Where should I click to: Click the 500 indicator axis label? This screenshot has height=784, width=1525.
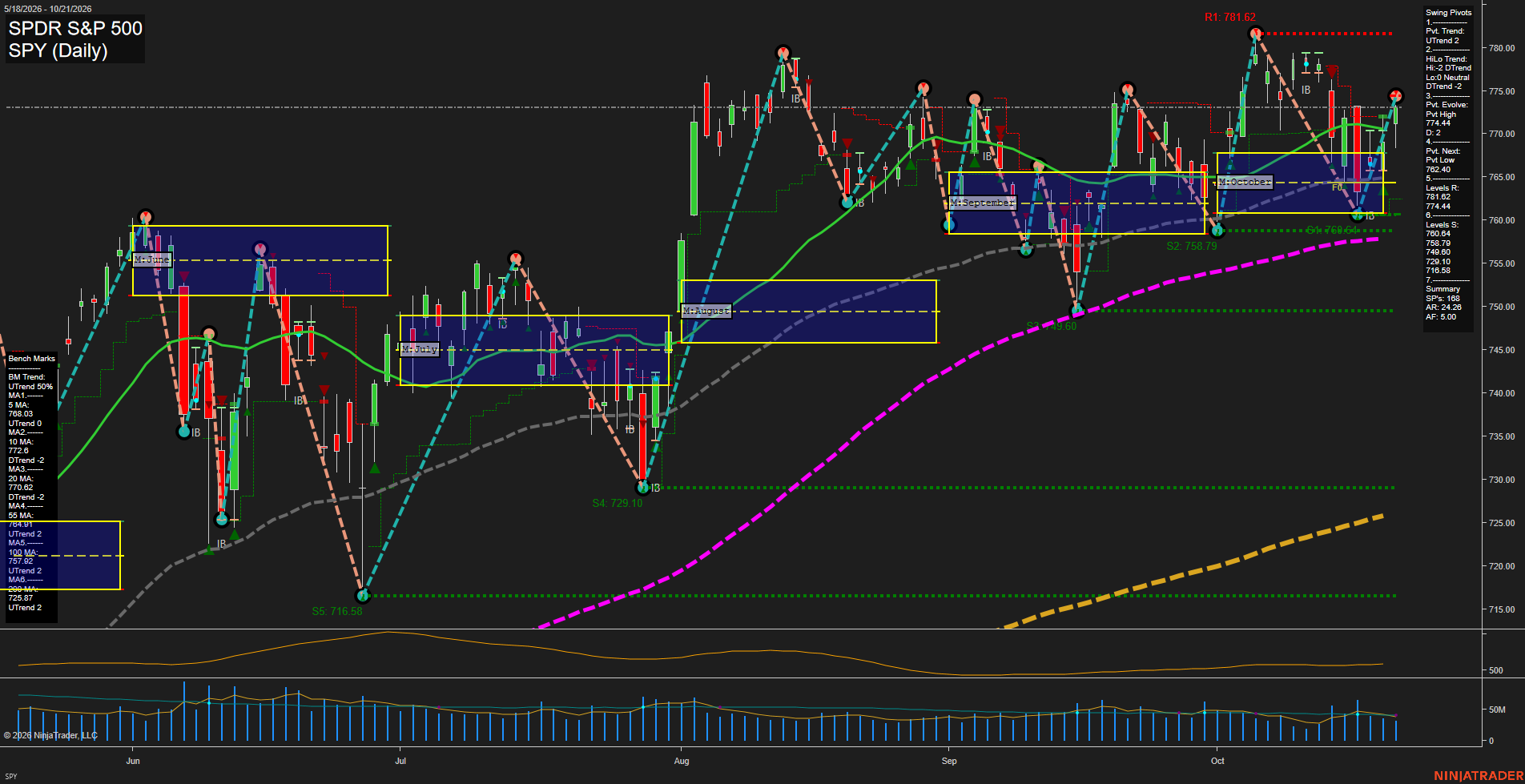coord(1496,670)
